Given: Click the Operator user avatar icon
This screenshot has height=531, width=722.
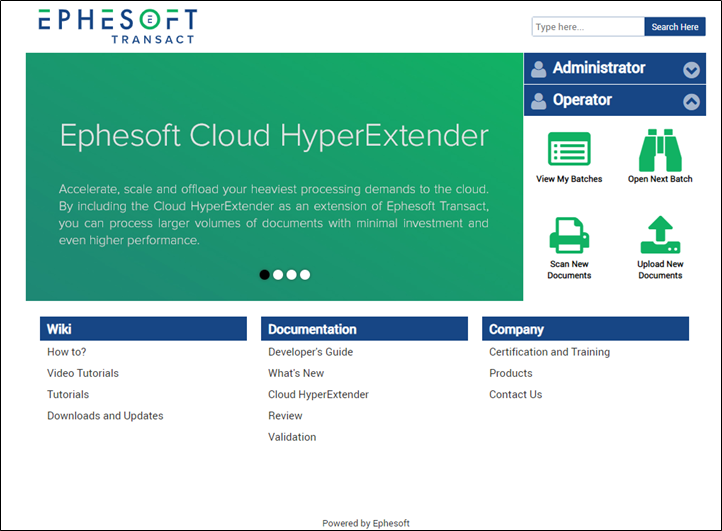Looking at the screenshot, I should click(x=538, y=100).
